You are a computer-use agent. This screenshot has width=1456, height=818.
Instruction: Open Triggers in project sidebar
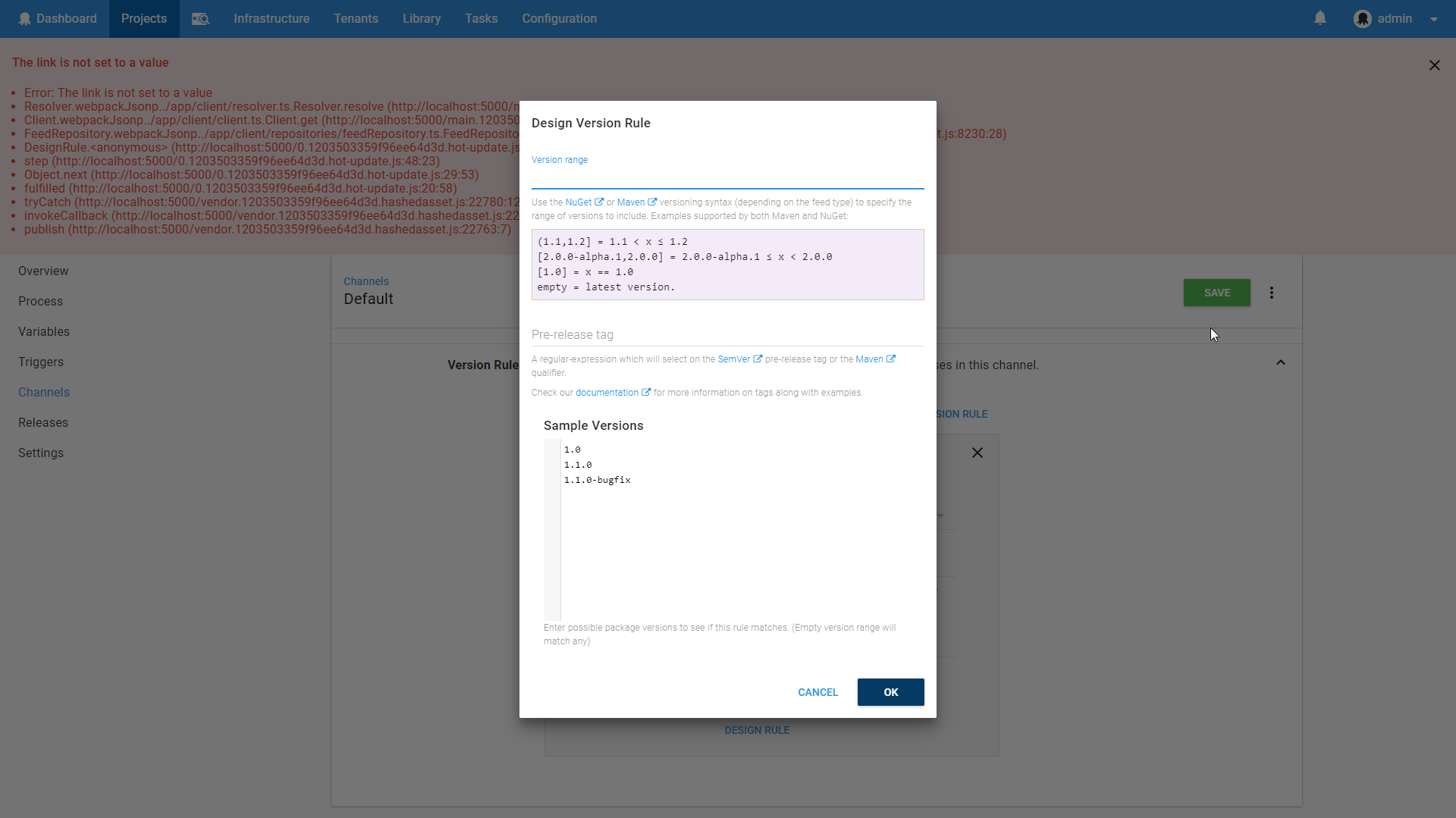41,362
